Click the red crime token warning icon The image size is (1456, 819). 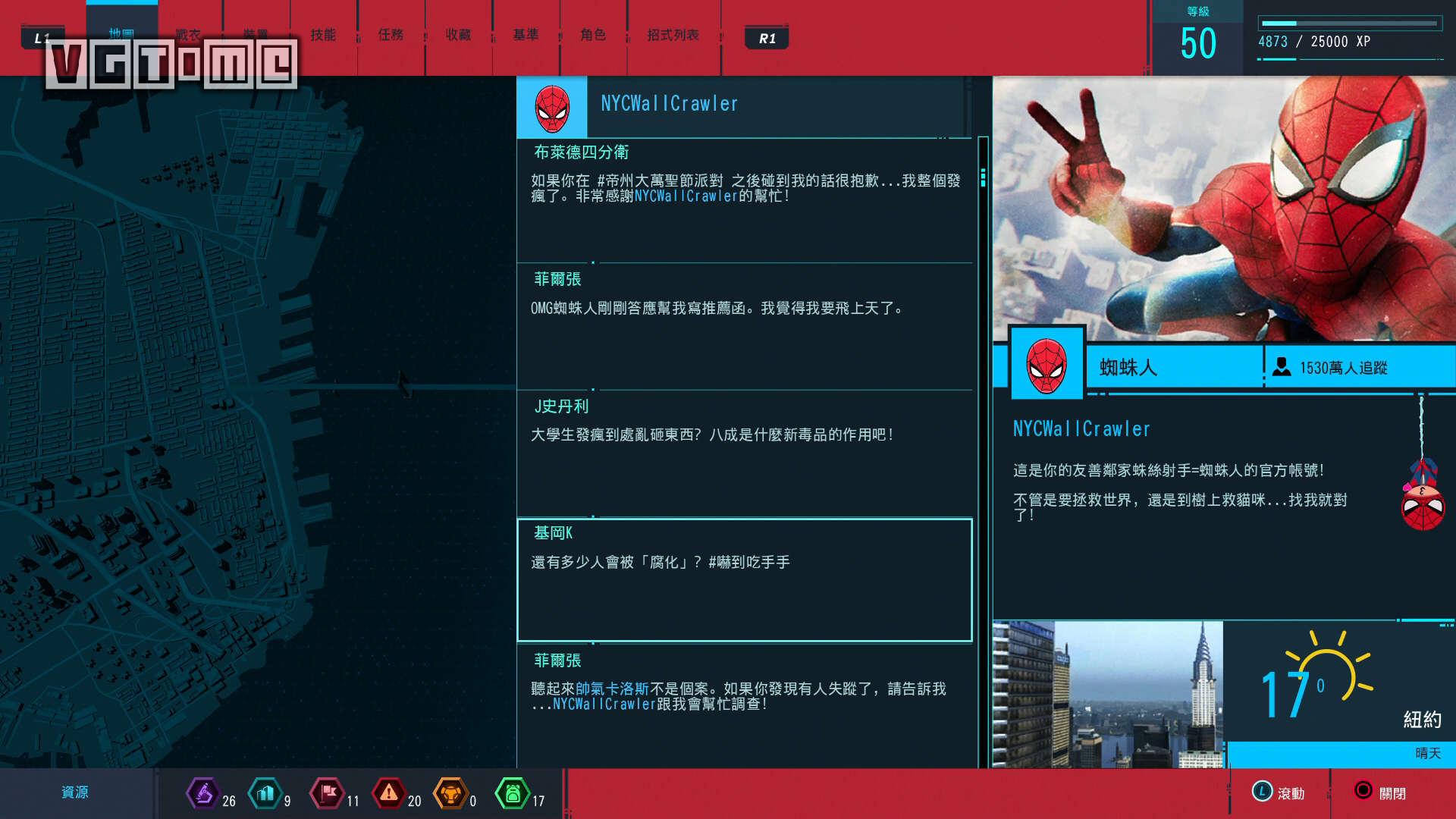(388, 796)
